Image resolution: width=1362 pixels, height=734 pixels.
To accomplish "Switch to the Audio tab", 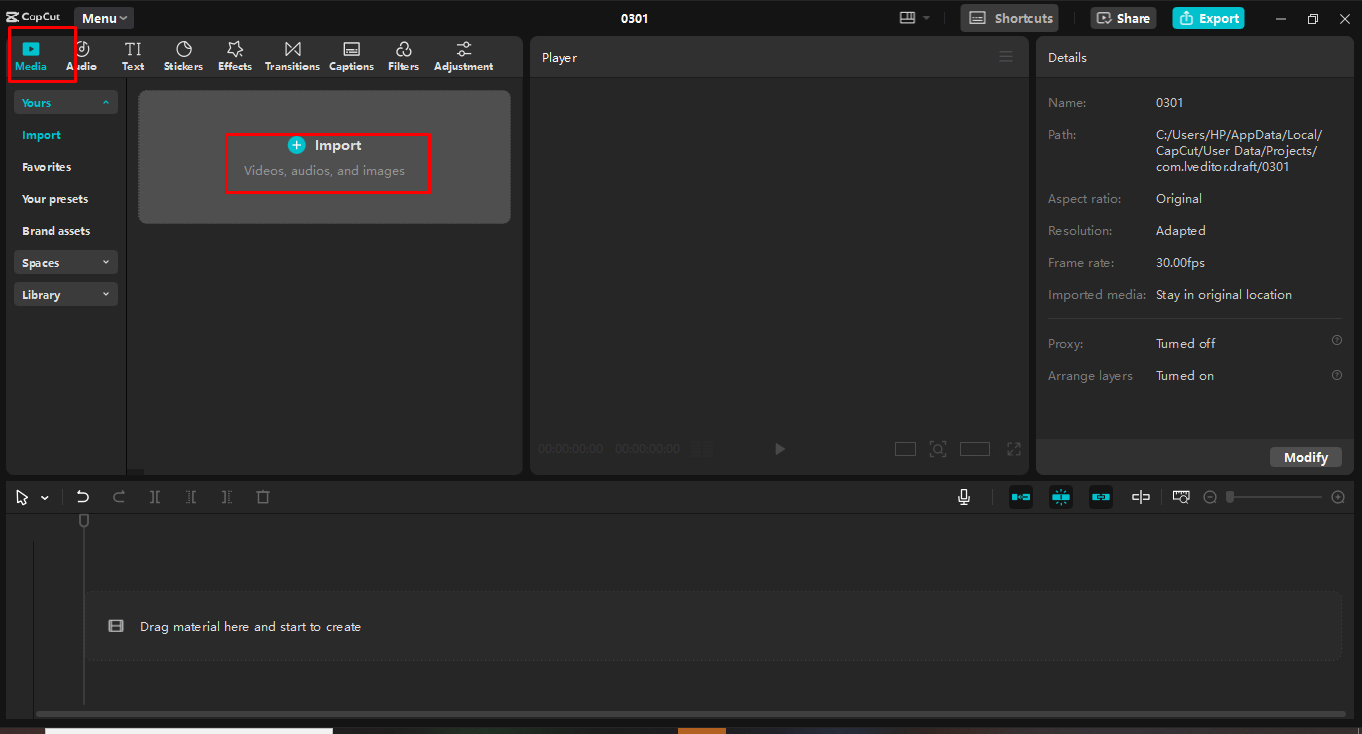I will click(x=82, y=56).
